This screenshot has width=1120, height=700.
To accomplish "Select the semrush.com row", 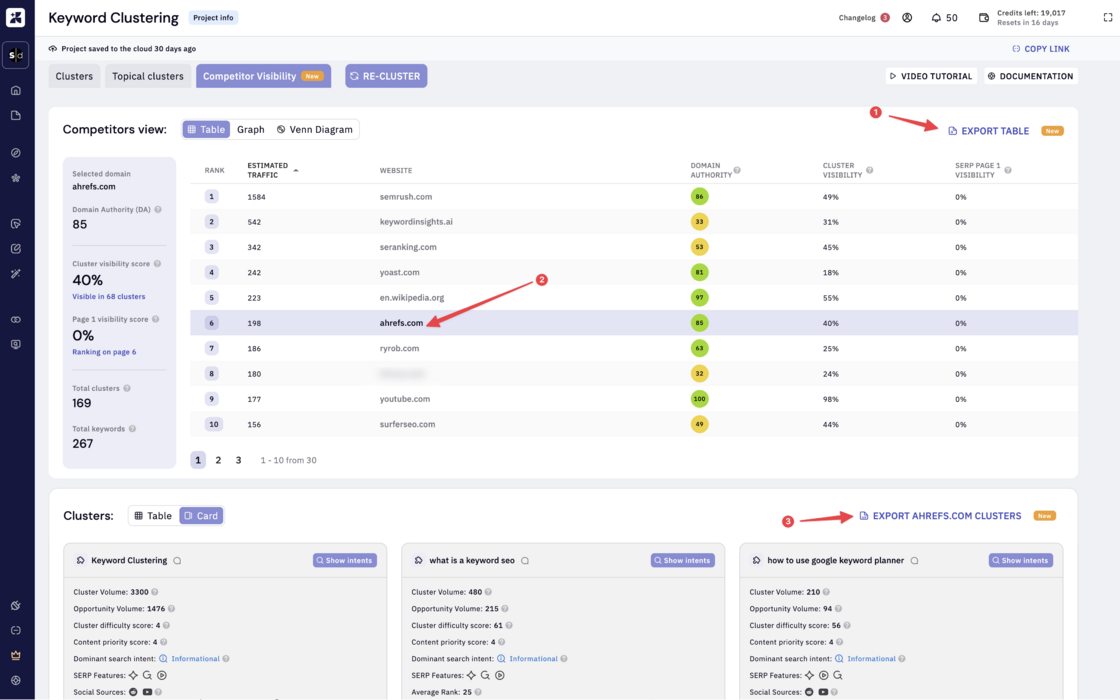I will (x=634, y=196).
